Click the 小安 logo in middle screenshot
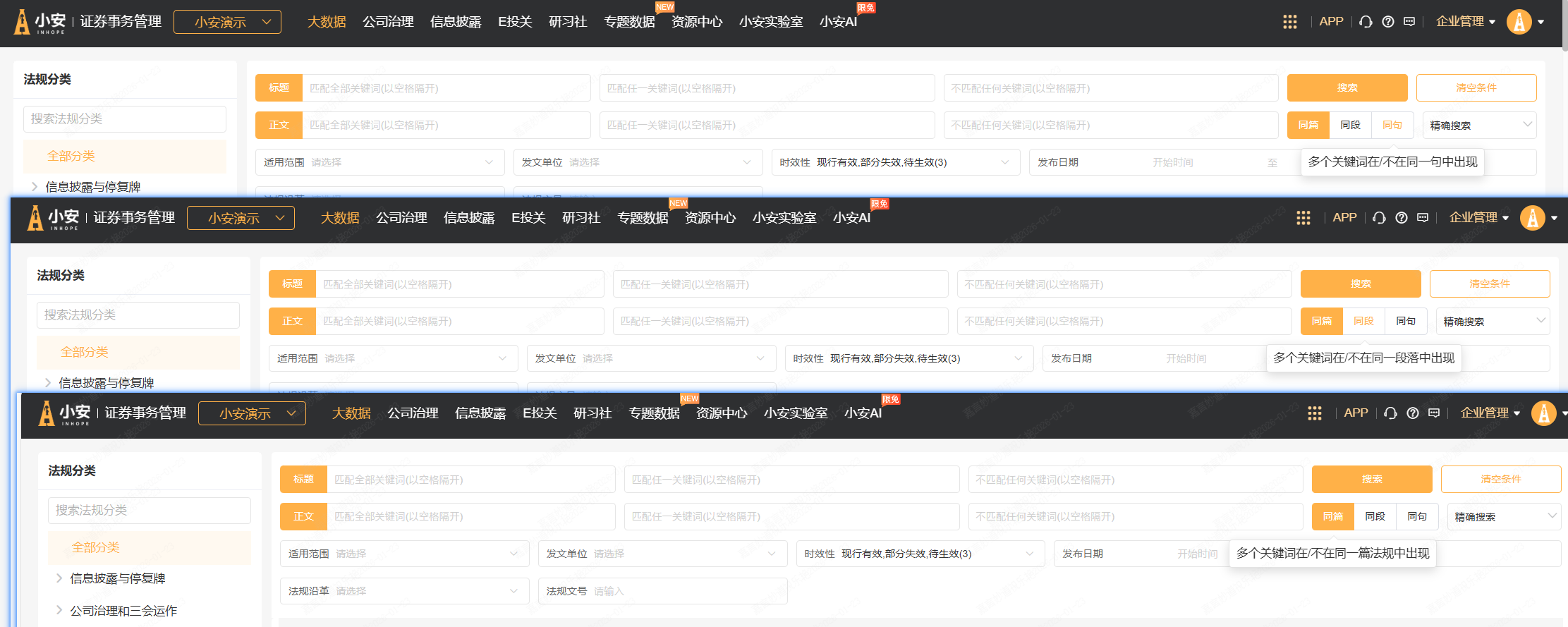Image resolution: width=1568 pixels, height=627 pixels. (54, 218)
